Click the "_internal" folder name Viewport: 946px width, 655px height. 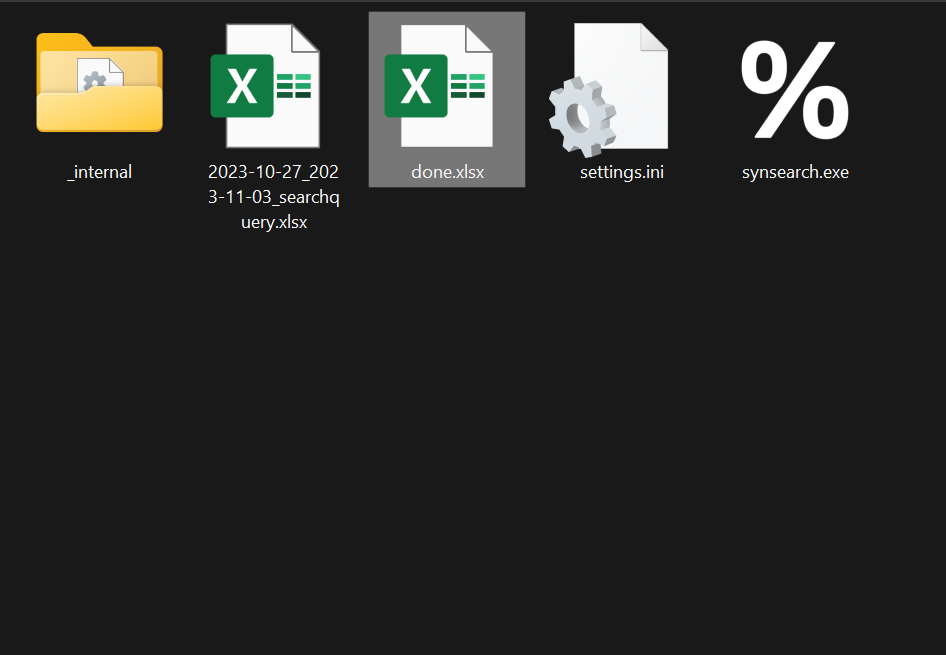click(x=100, y=172)
